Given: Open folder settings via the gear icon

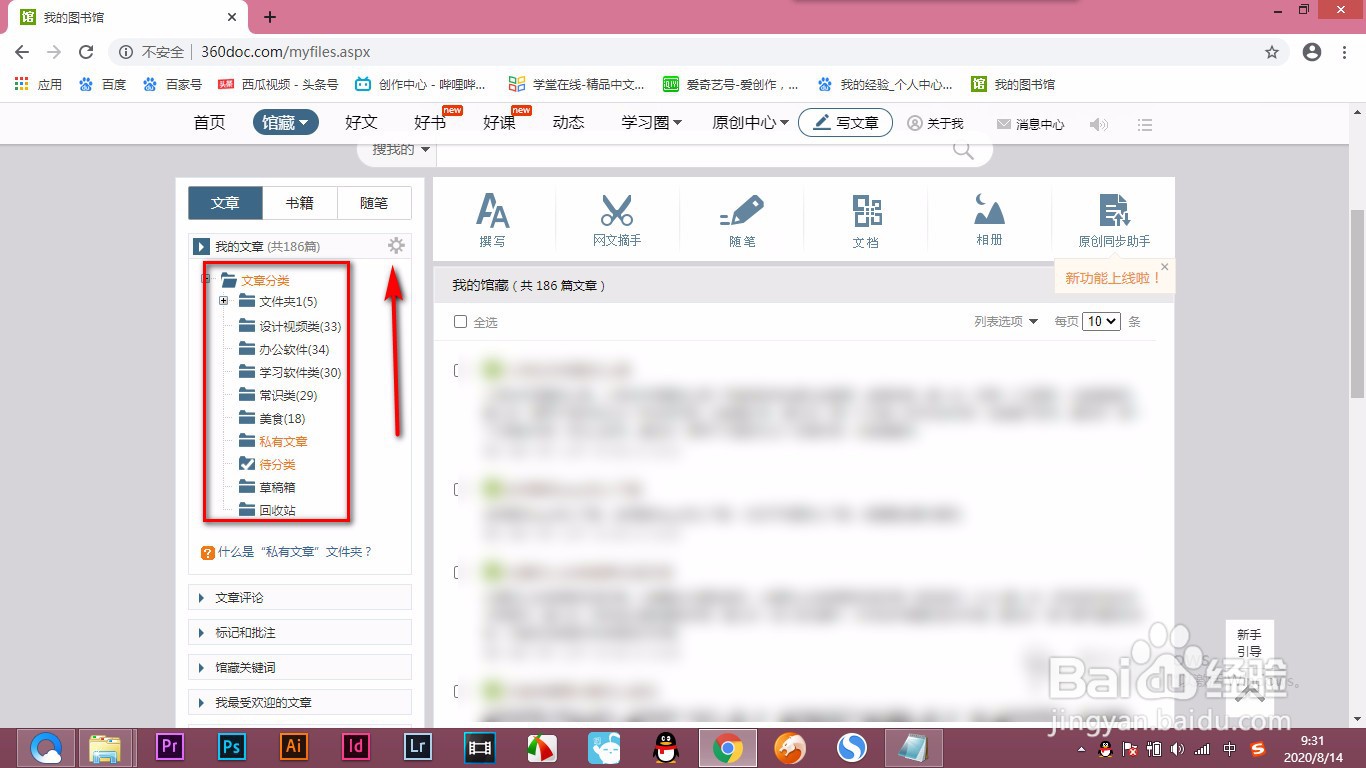Looking at the screenshot, I should pyautogui.click(x=397, y=245).
